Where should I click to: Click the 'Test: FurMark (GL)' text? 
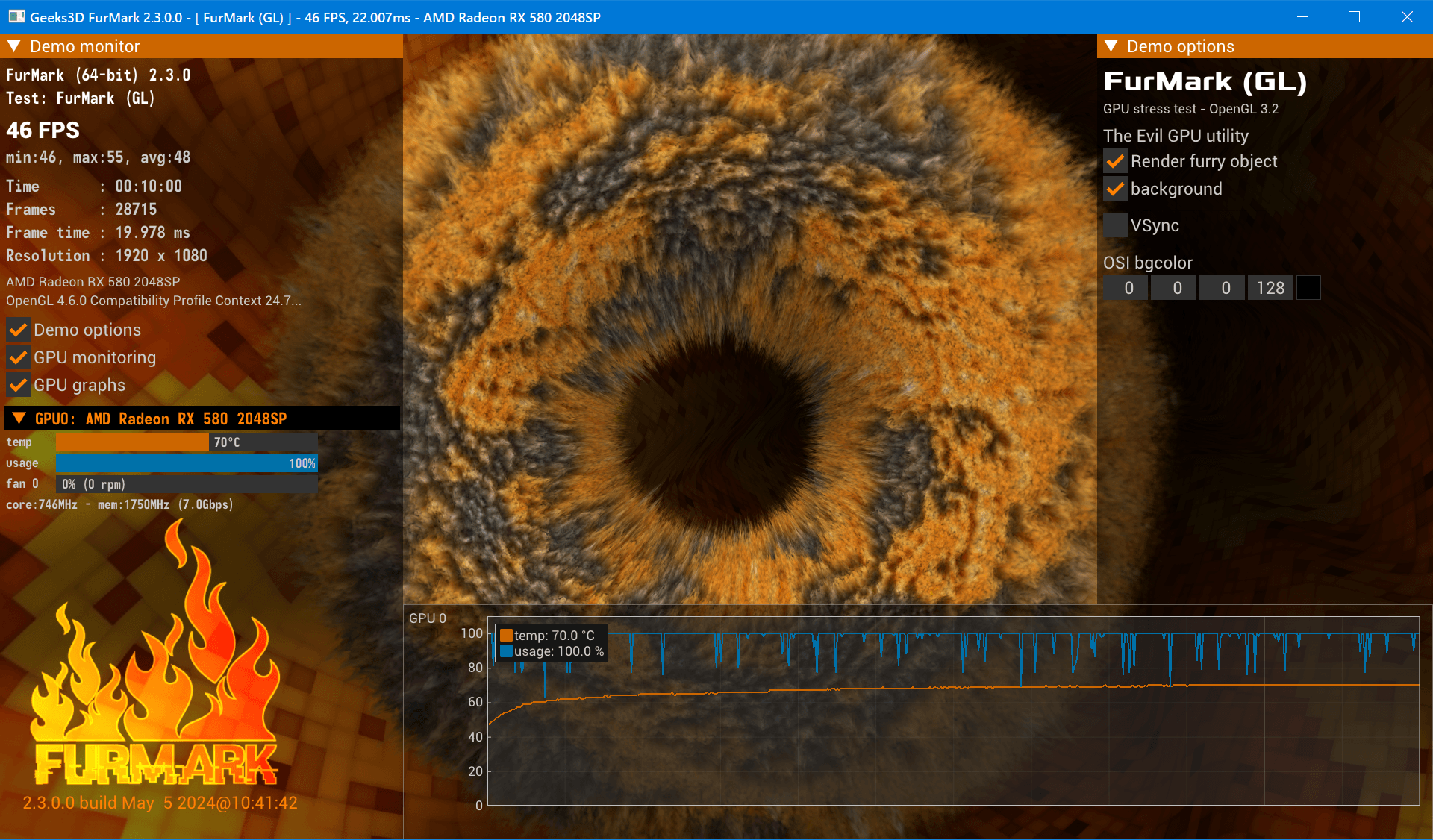point(80,98)
